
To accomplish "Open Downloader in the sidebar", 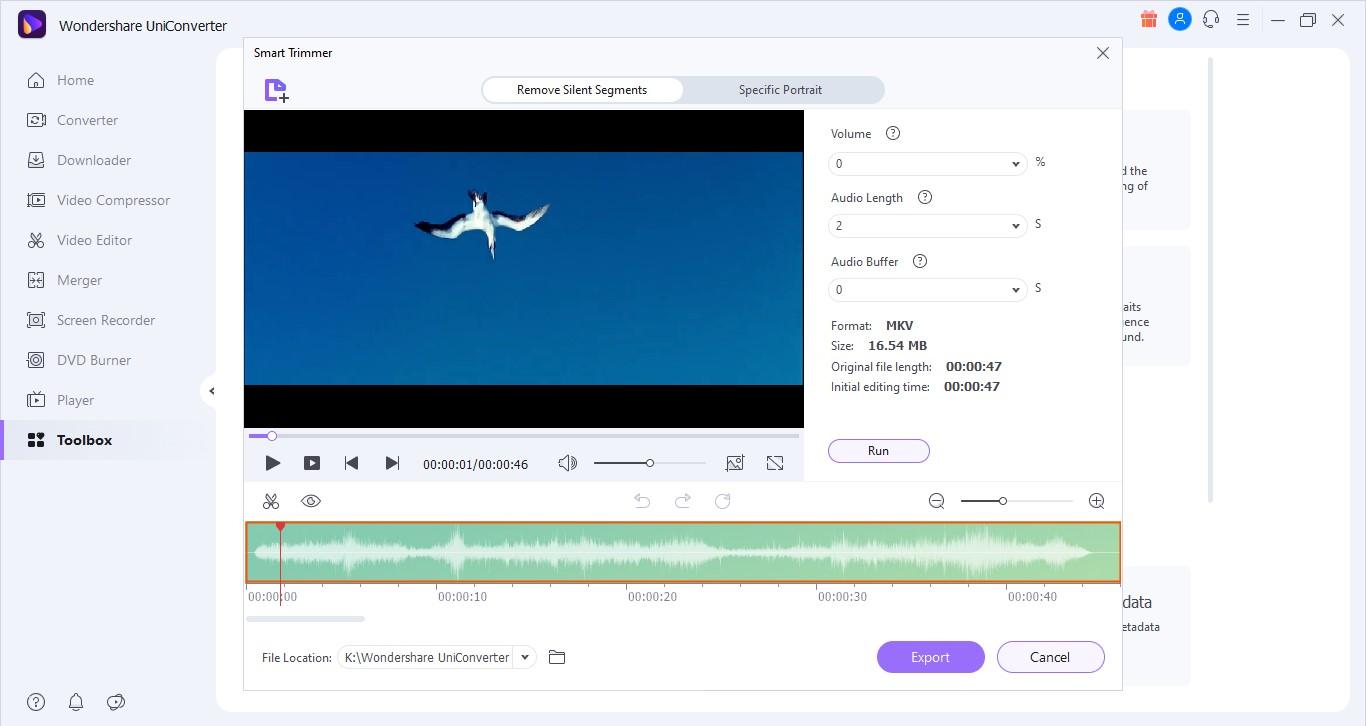I will (94, 160).
